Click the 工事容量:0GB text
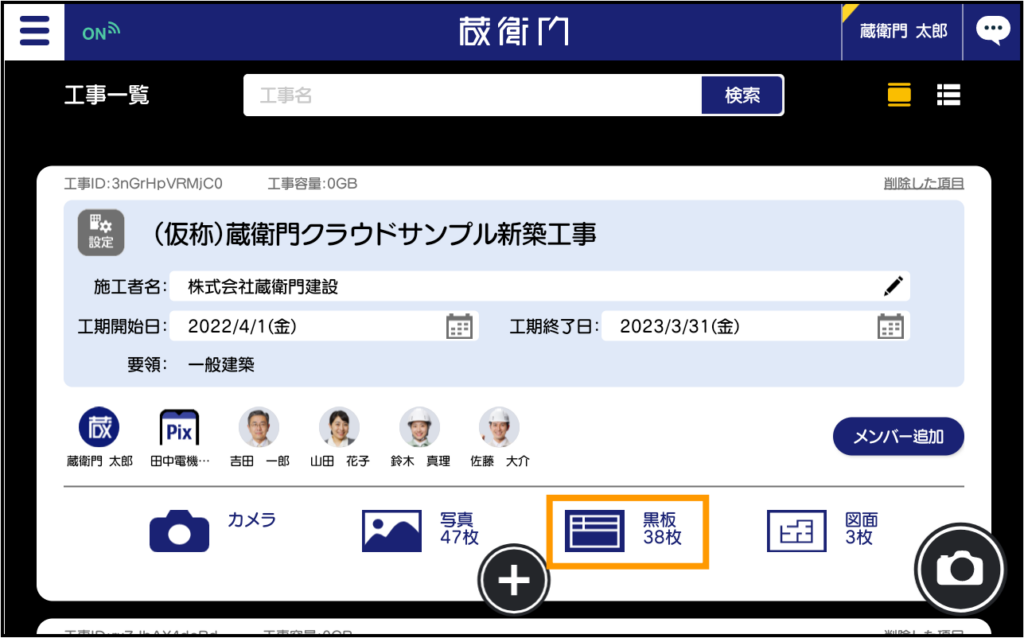1024x638 pixels. [x=312, y=184]
